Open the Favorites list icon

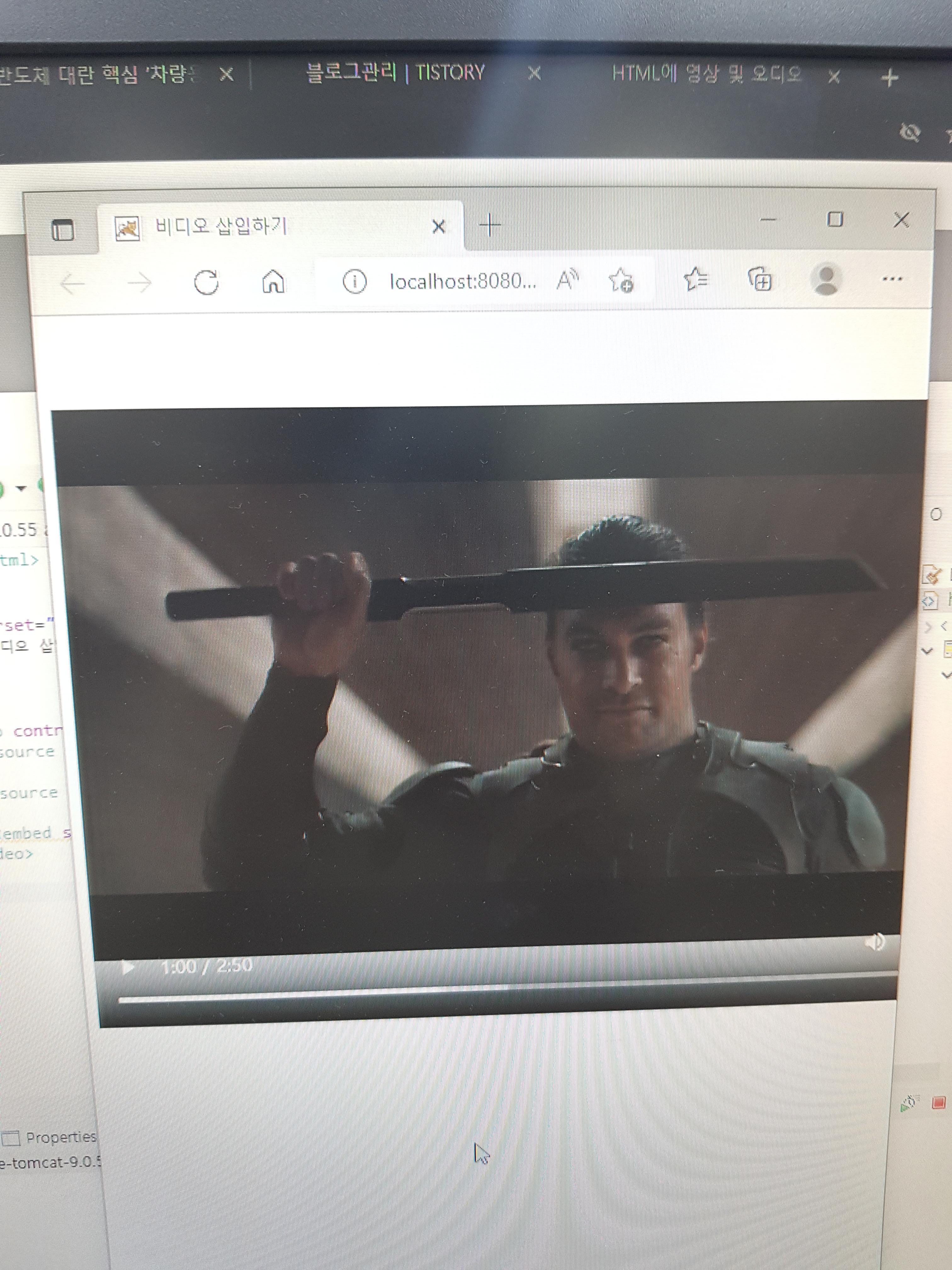695,279
